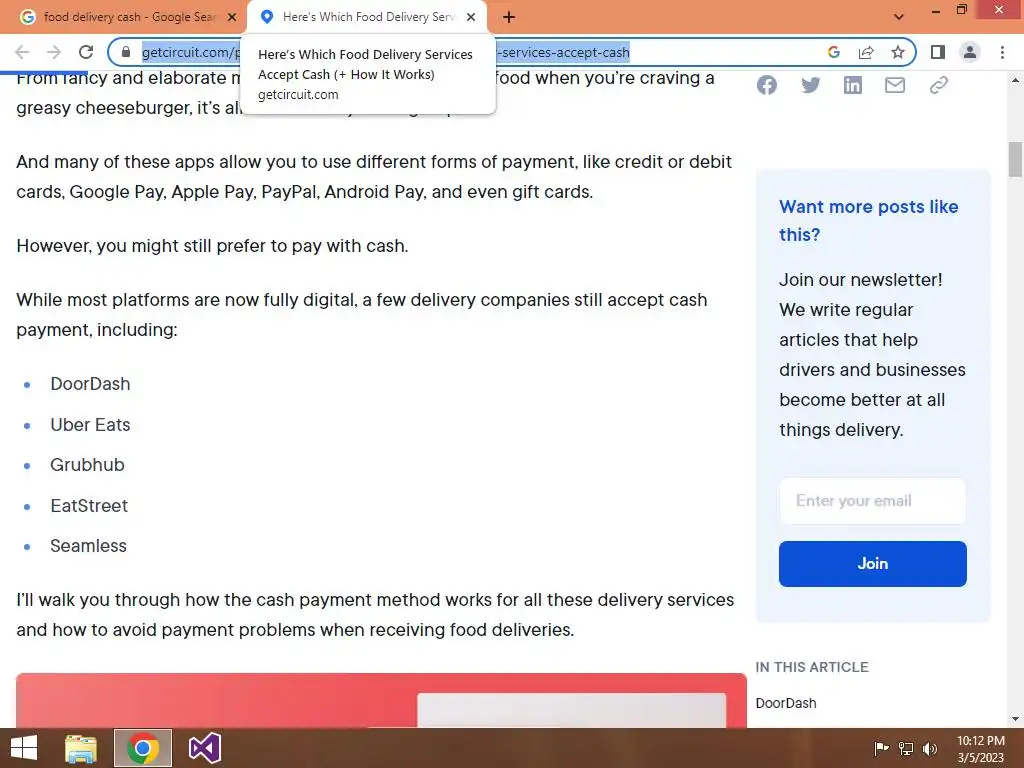Go back to previous page arrow
The image size is (1024, 768).
tap(22, 52)
